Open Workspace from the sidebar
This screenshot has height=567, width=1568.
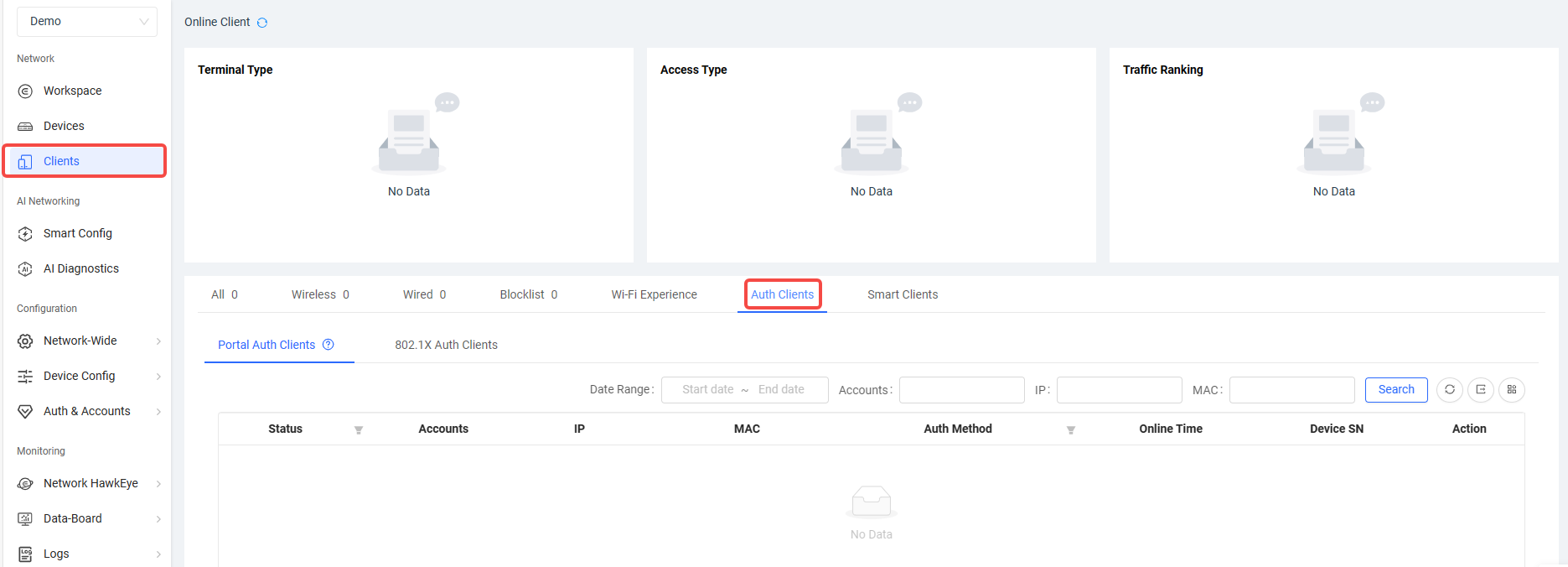[72, 91]
